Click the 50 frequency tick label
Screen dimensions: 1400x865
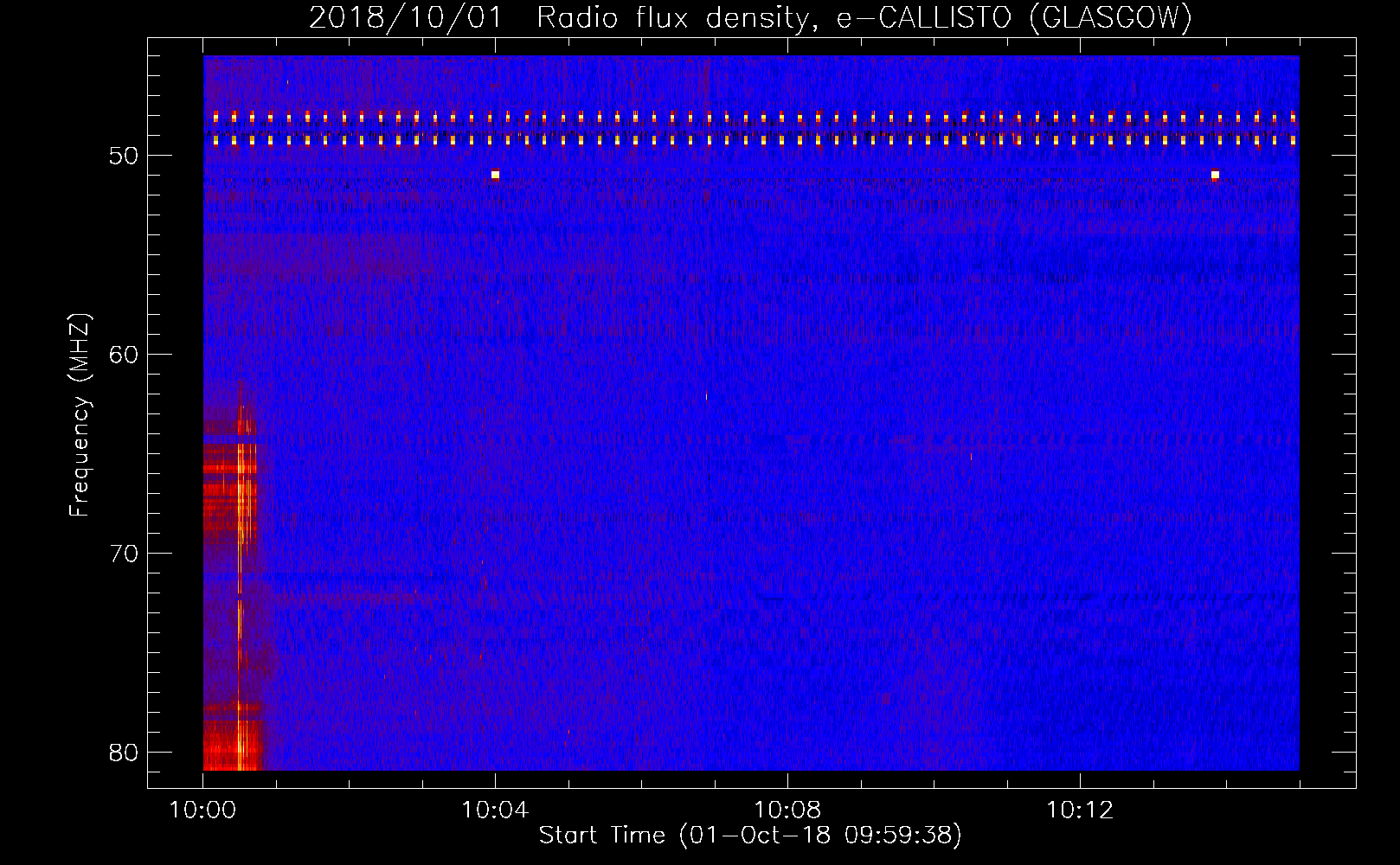[125, 156]
